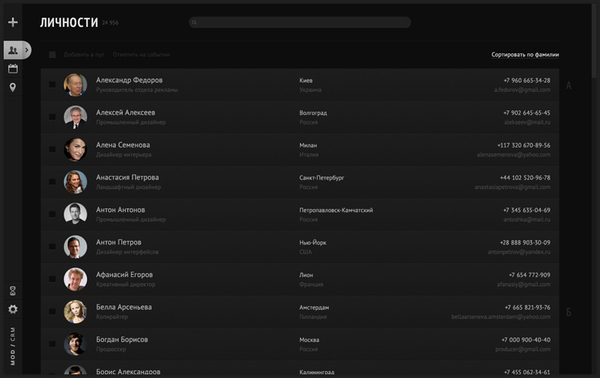Click the email a.fedorov@gmail.com
This screenshot has width=600, height=378.
click(x=522, y=90)
